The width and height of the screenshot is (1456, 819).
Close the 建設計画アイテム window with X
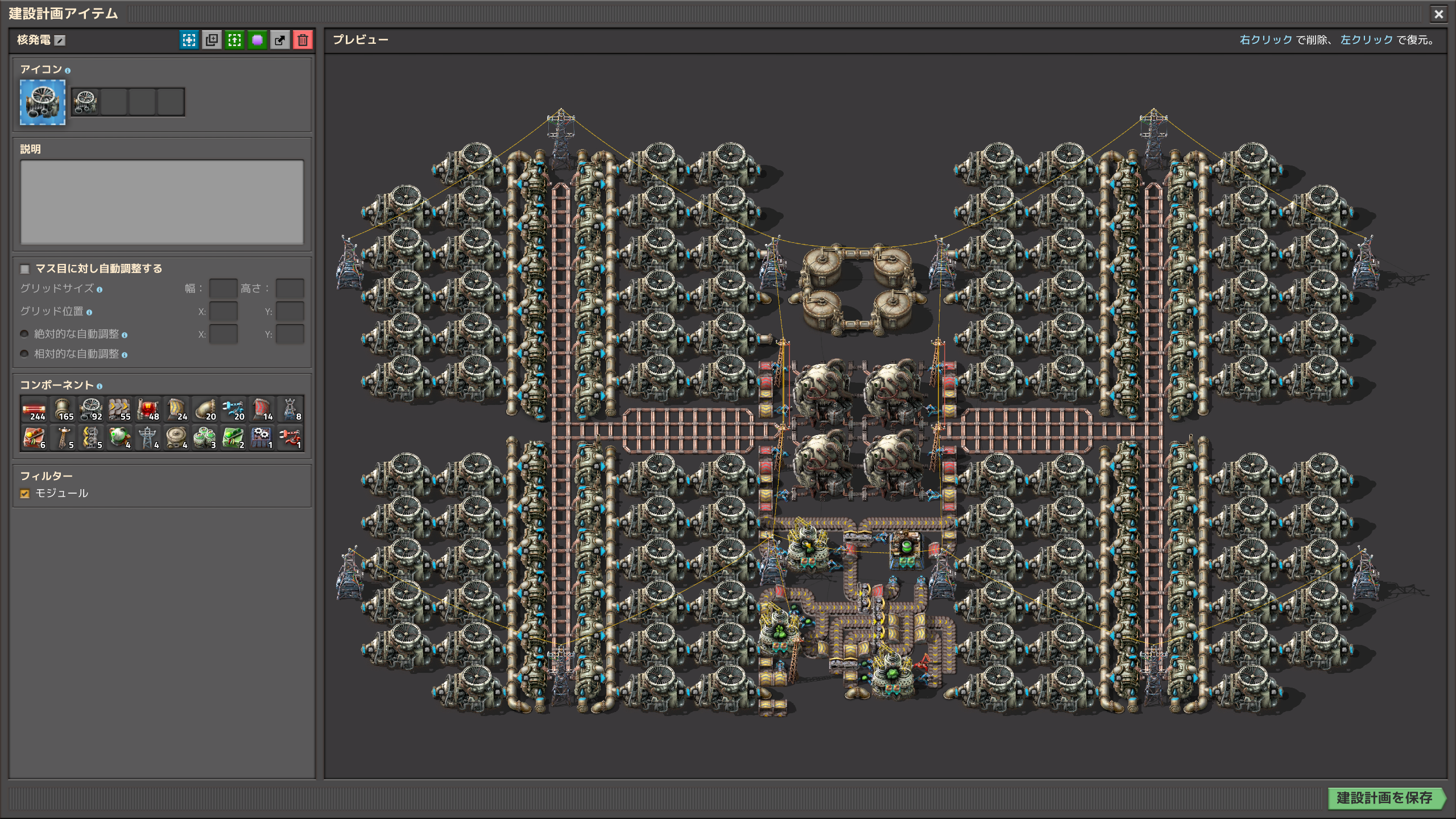tap(1438, 14)
